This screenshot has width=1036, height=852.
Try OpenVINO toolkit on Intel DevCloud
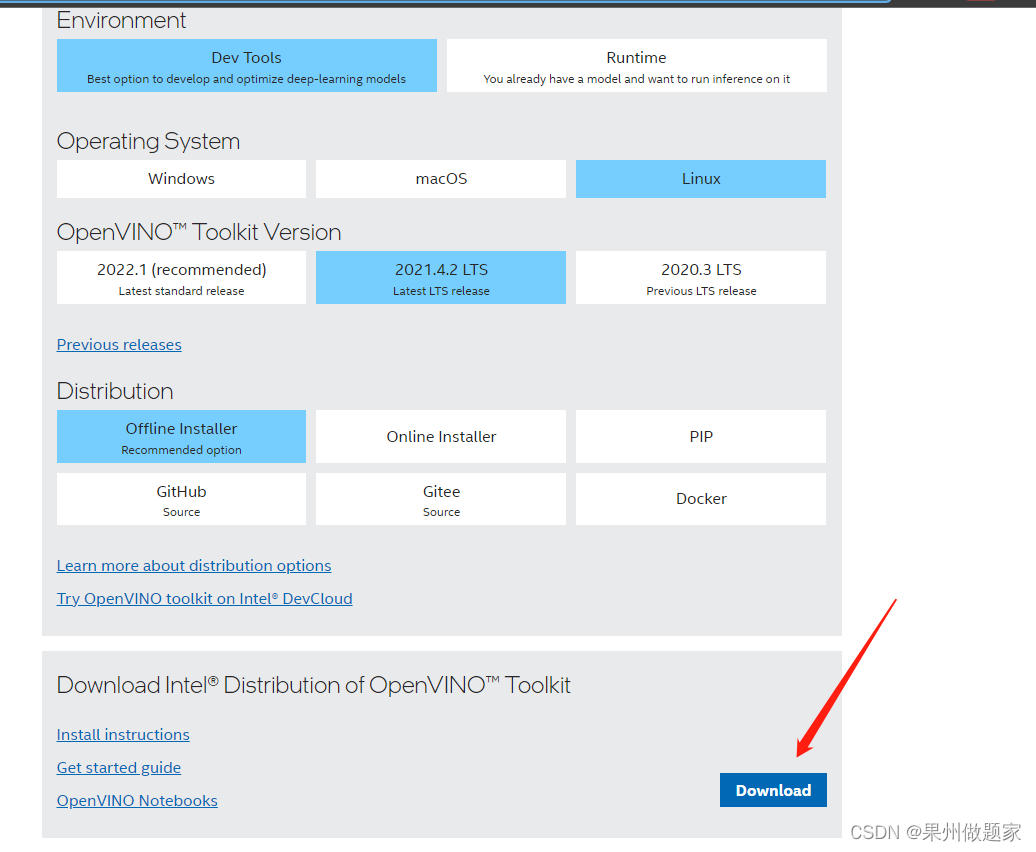coord(204,598)
